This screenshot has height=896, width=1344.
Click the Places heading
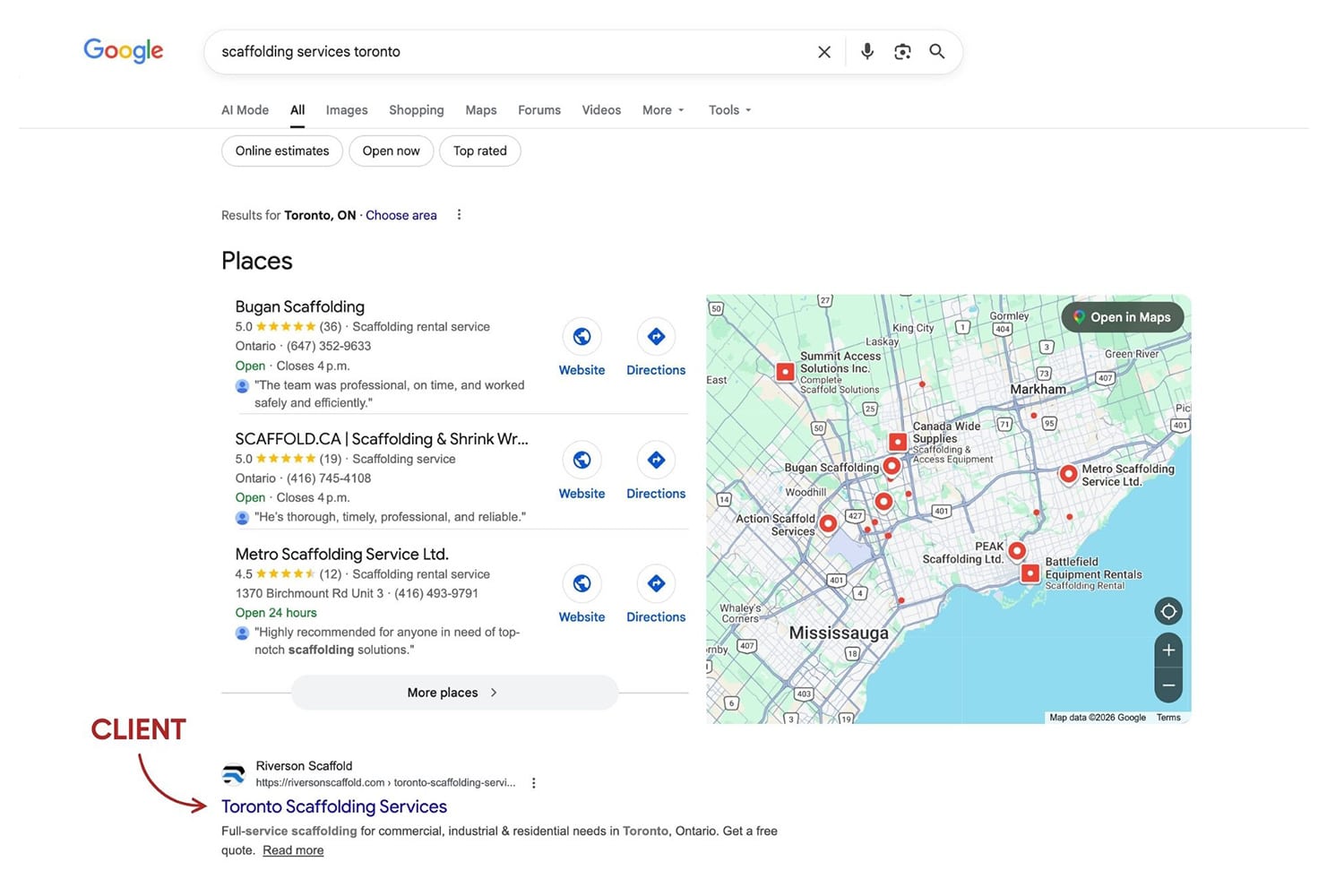(x=257, y=261)
